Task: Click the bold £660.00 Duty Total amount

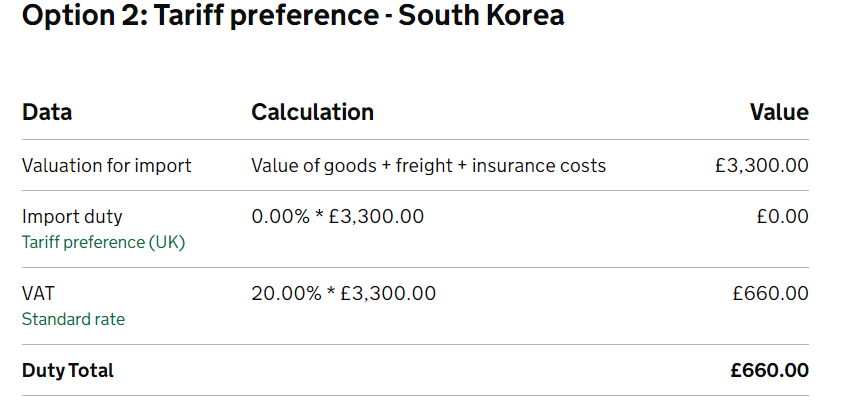Action: [769, 370]
